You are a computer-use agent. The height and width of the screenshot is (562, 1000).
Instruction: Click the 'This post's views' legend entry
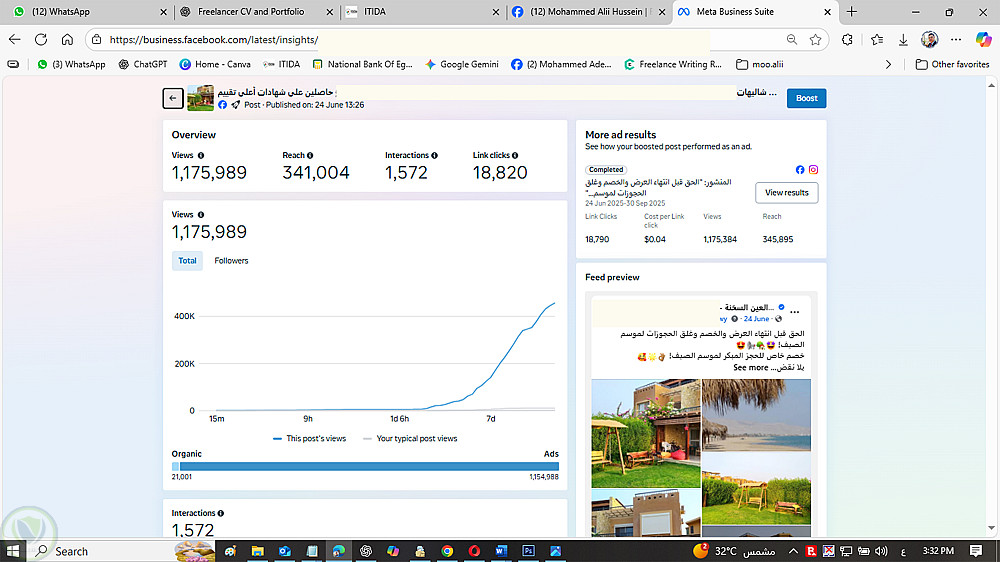point(309,438)
